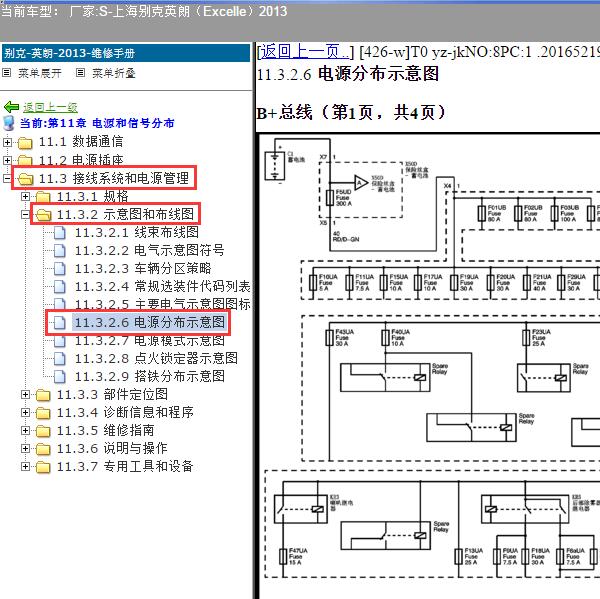The height and width of the screenshot is (599, 600).
Task: Expand the 11.3.3 部件定位图 node
Action: (25, 395)
